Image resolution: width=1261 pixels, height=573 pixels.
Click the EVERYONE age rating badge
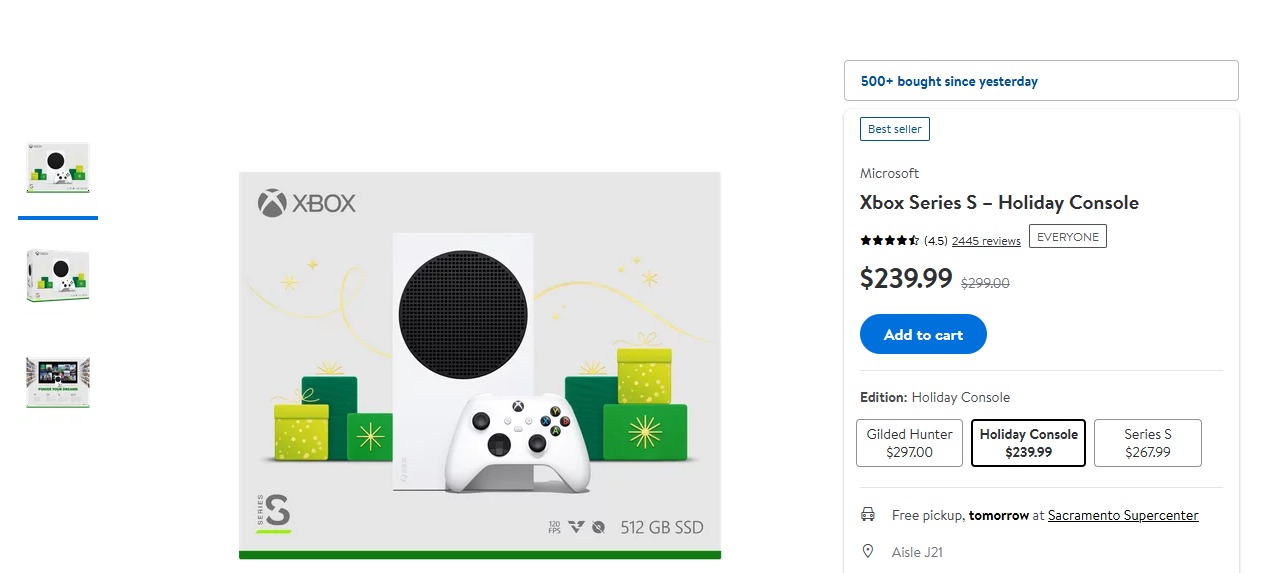point(1067,237)
